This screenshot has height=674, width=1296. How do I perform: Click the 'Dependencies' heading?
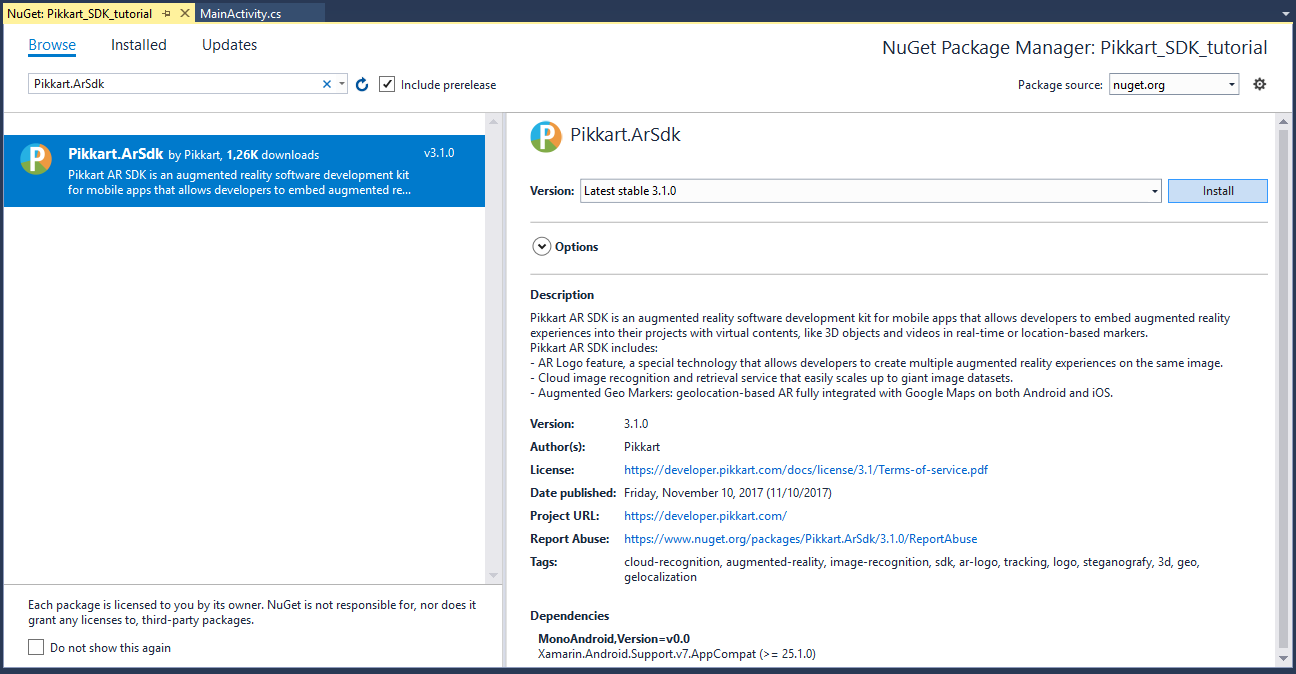tap(570, 616)
